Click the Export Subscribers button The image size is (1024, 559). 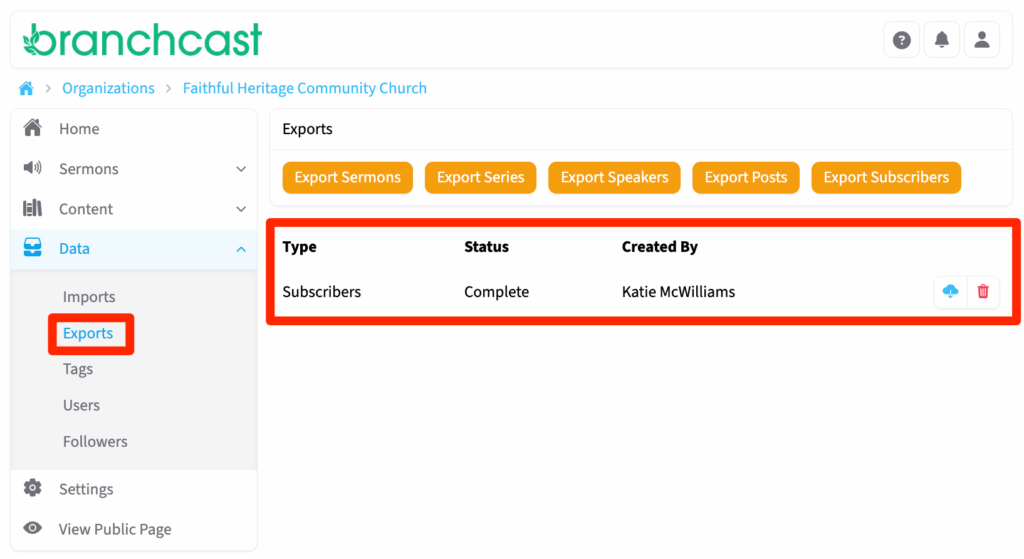[886, 177]
